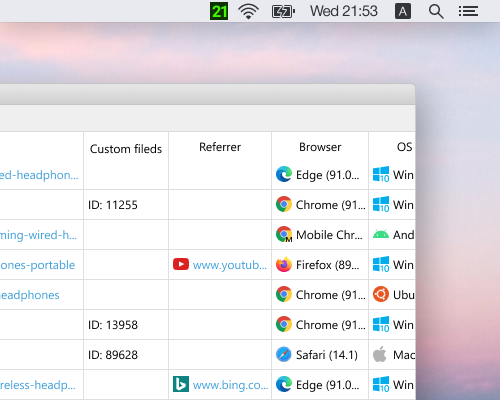
Task: Click the Mobile Chrome browser icon
Action: click(284, 234)
